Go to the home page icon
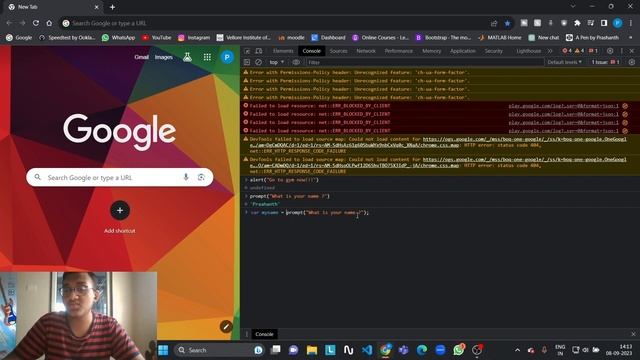This screenshot has width=640, height=360. pyautogui.click(x=49, y=23)
